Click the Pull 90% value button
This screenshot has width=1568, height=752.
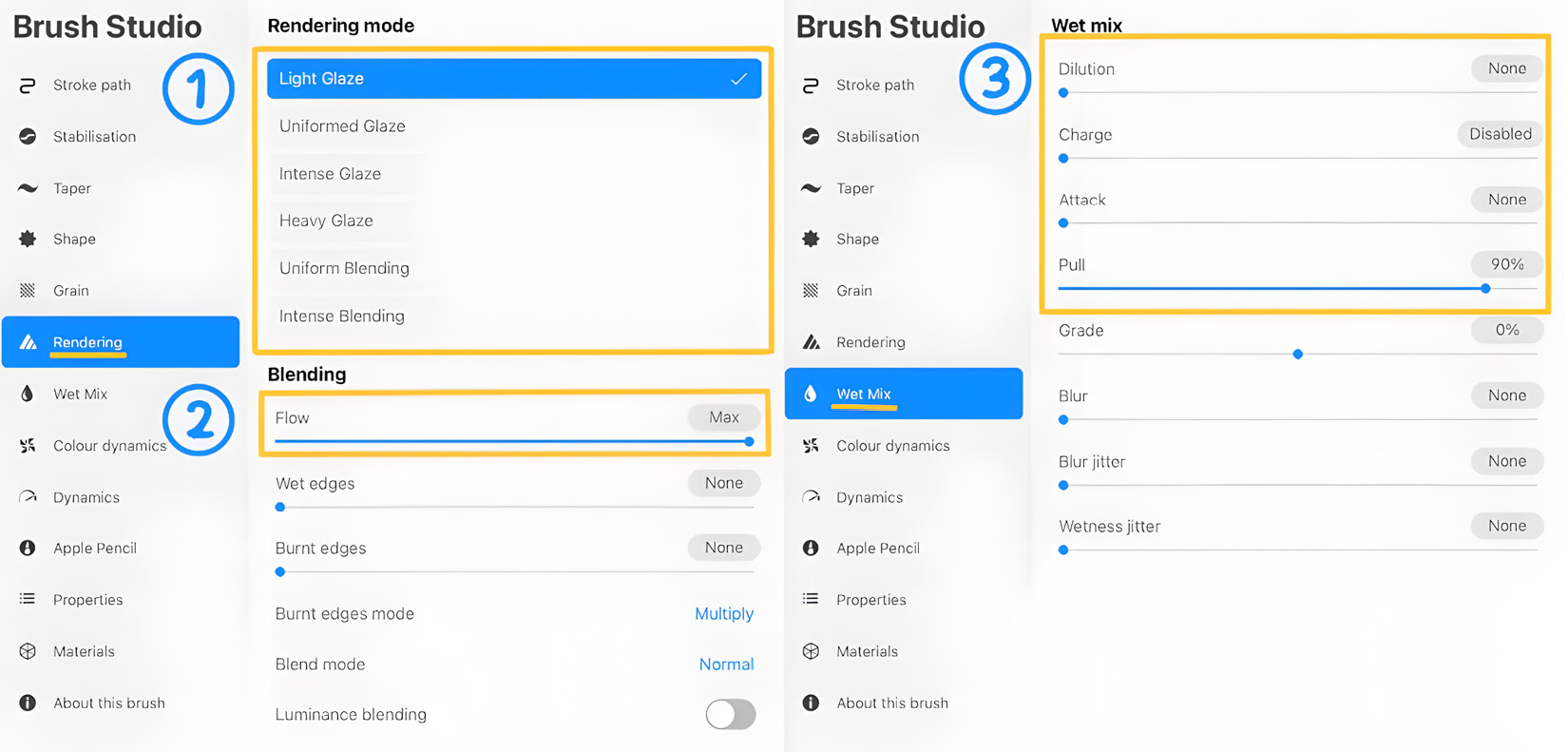(1506, 264)
